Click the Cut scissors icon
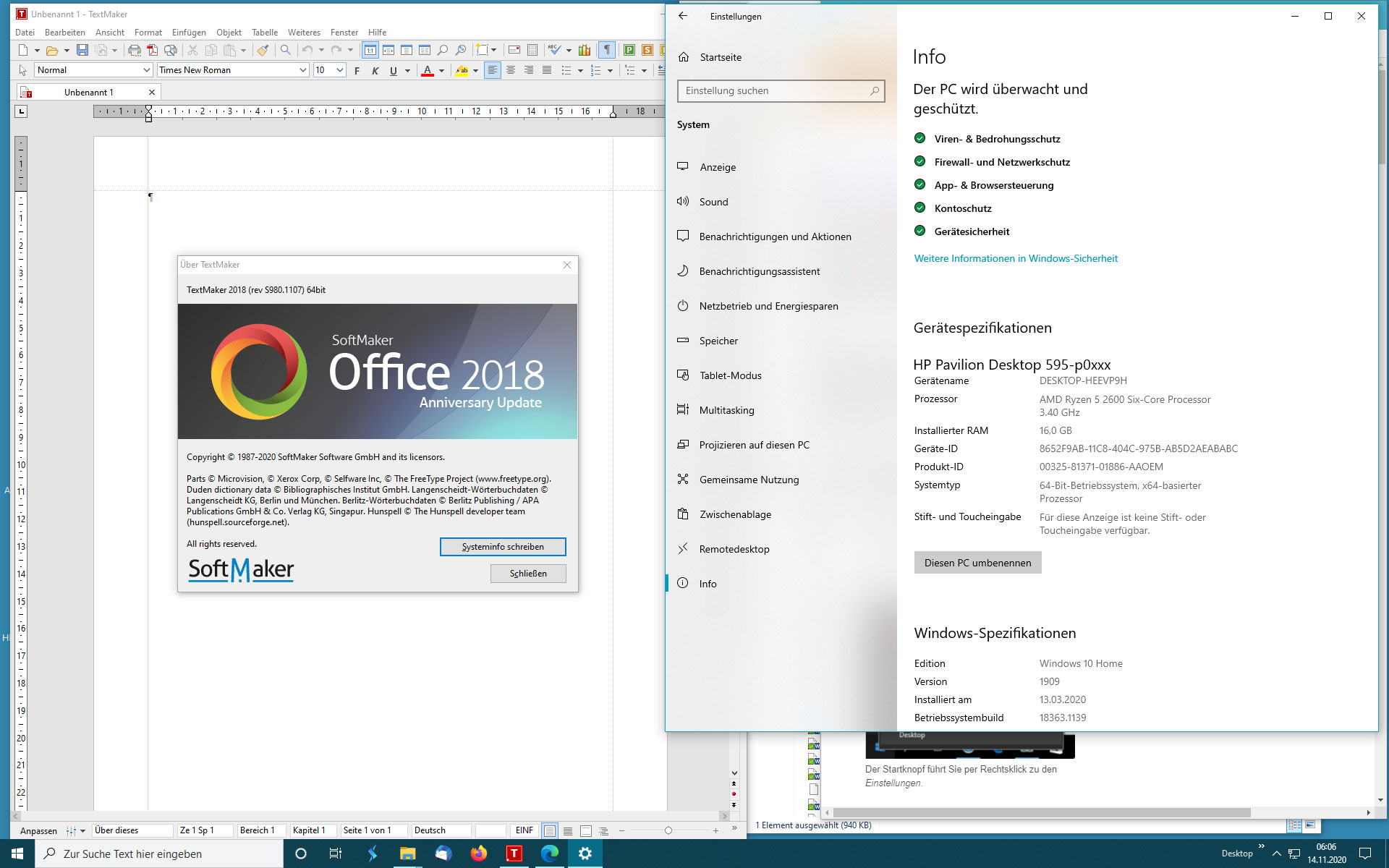Image resolution: width=1389 pixels, height=868 pixels. [192, 50]
